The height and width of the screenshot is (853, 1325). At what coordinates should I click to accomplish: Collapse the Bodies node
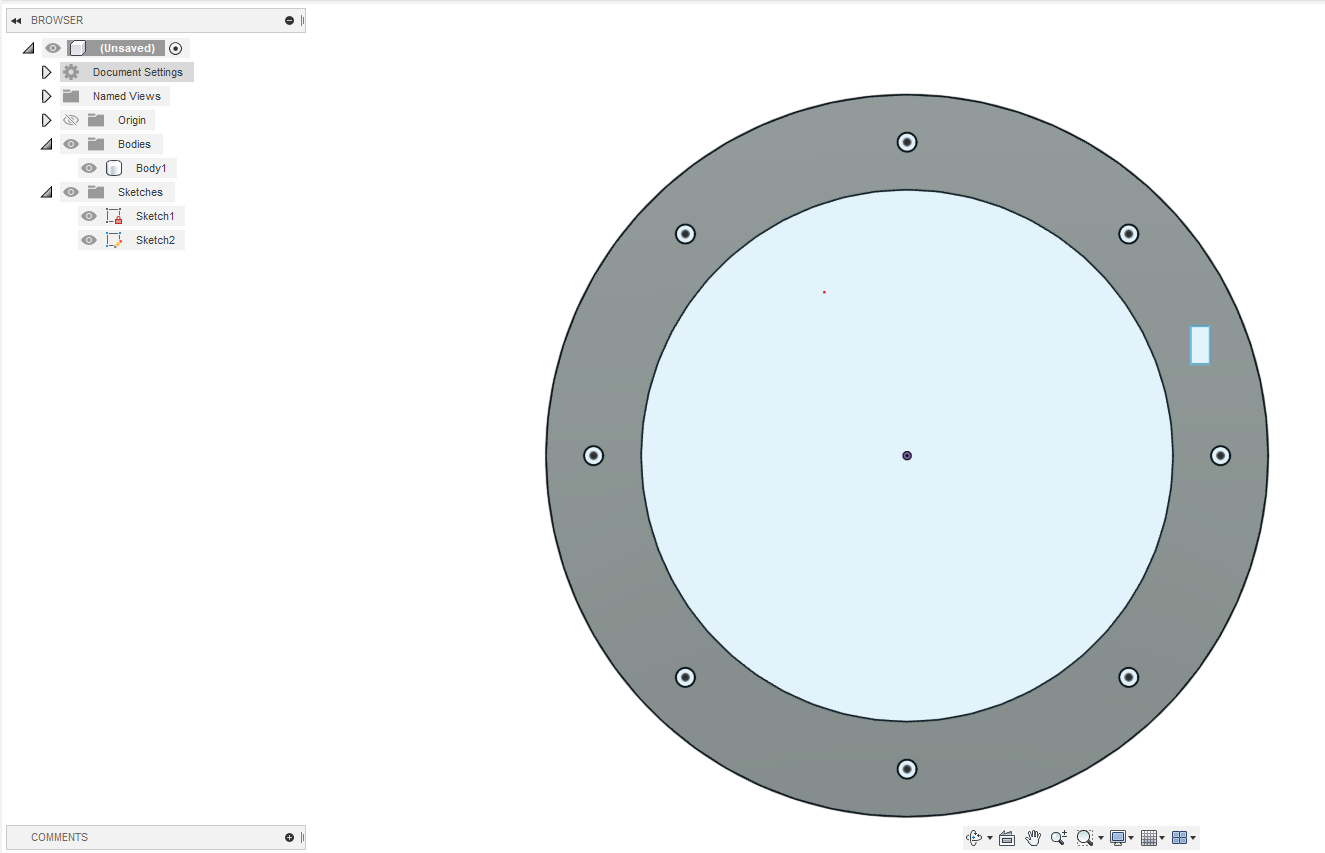click(46, 144)
